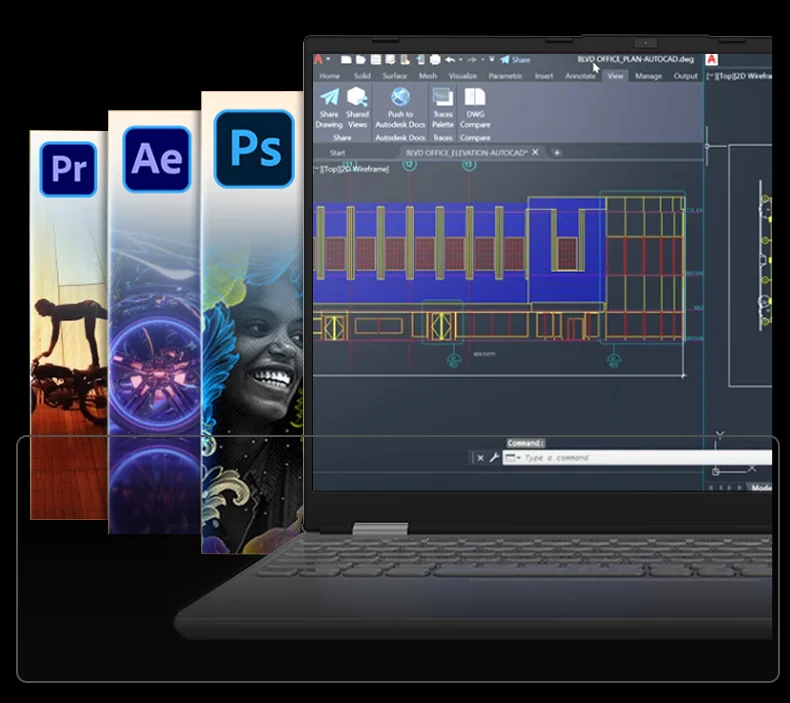Click the Model layout tab at bottom right
The height and width of the screenshot is (703, 790).
[761, 488]
